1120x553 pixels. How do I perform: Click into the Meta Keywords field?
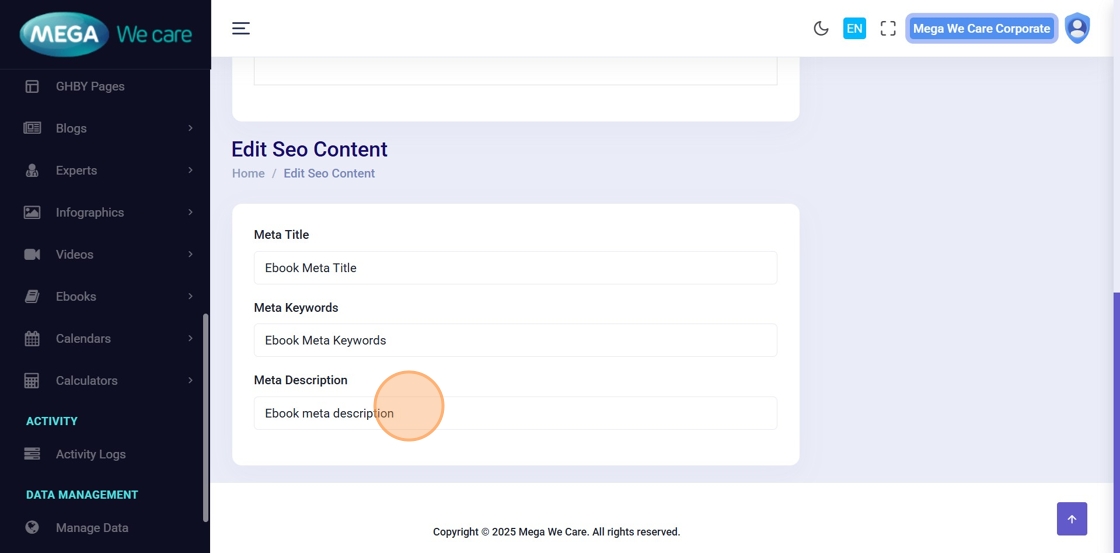(x=515, y=341)
